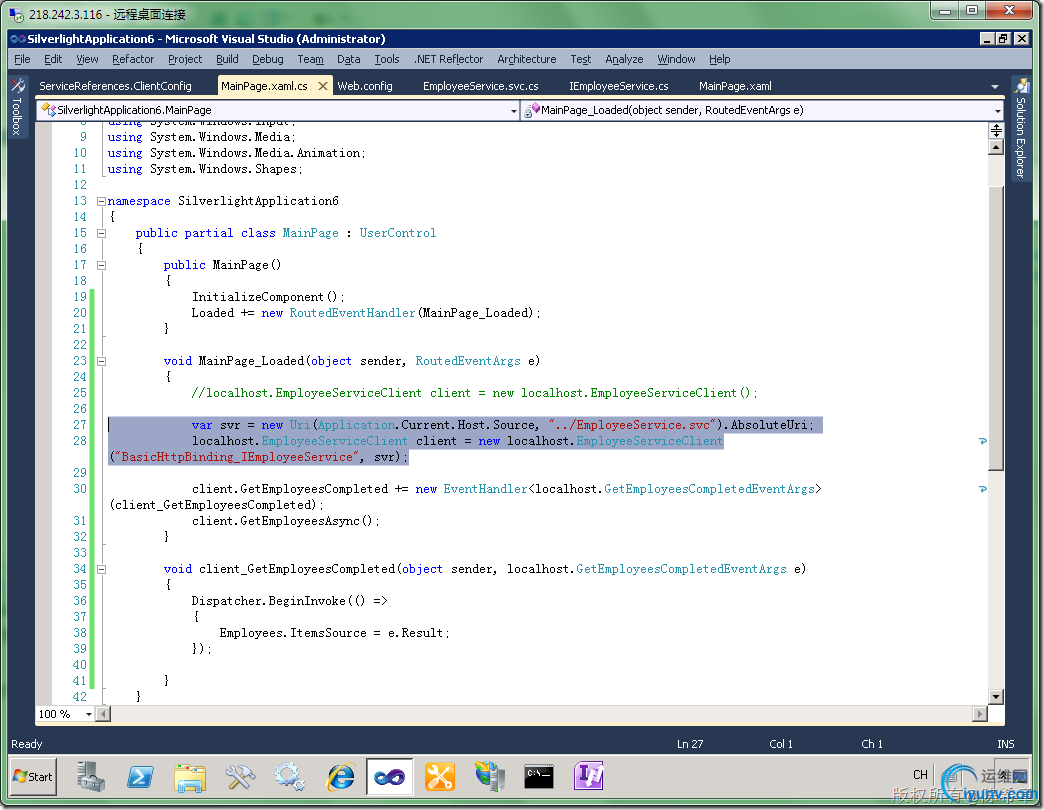Switch to EmployeeService.svc.cs tab
The width and height of the screenshot is (1044, 810).
coord(481,86)
